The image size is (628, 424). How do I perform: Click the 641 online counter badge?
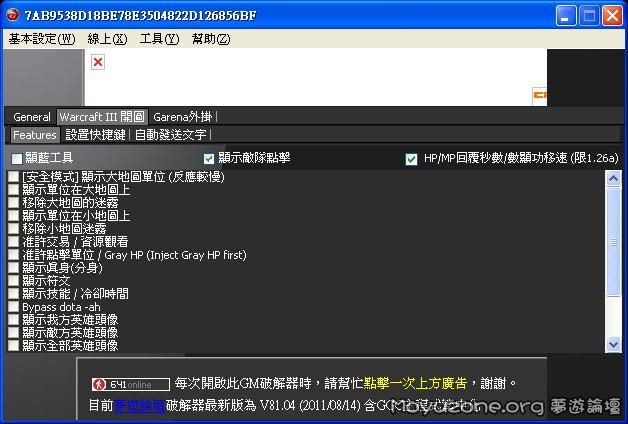131,384
